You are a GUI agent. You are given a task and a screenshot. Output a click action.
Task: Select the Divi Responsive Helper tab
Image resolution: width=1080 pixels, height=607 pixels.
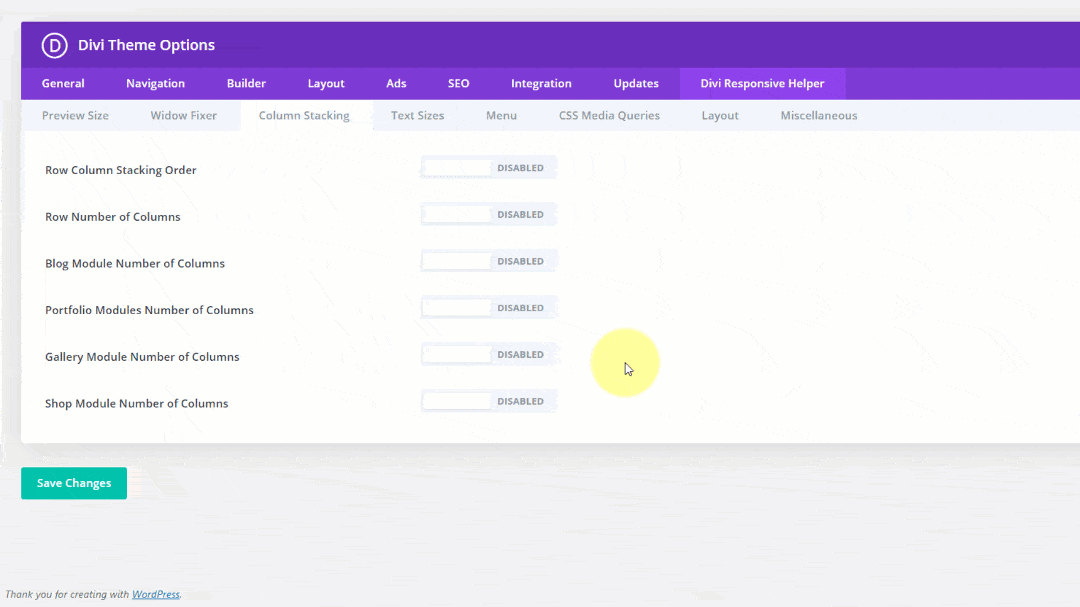(762, 83)
